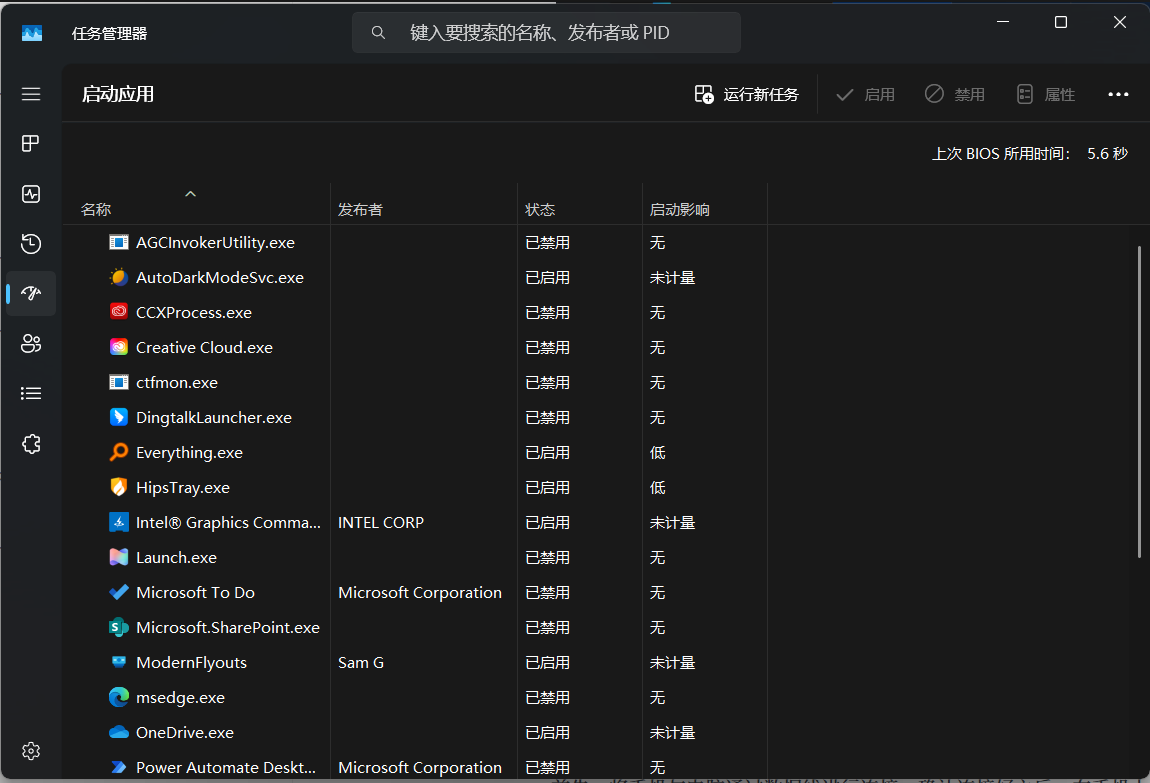Click the 禁用 (Disable) toolbar button
1150x783 pixels.
(955, 95)
